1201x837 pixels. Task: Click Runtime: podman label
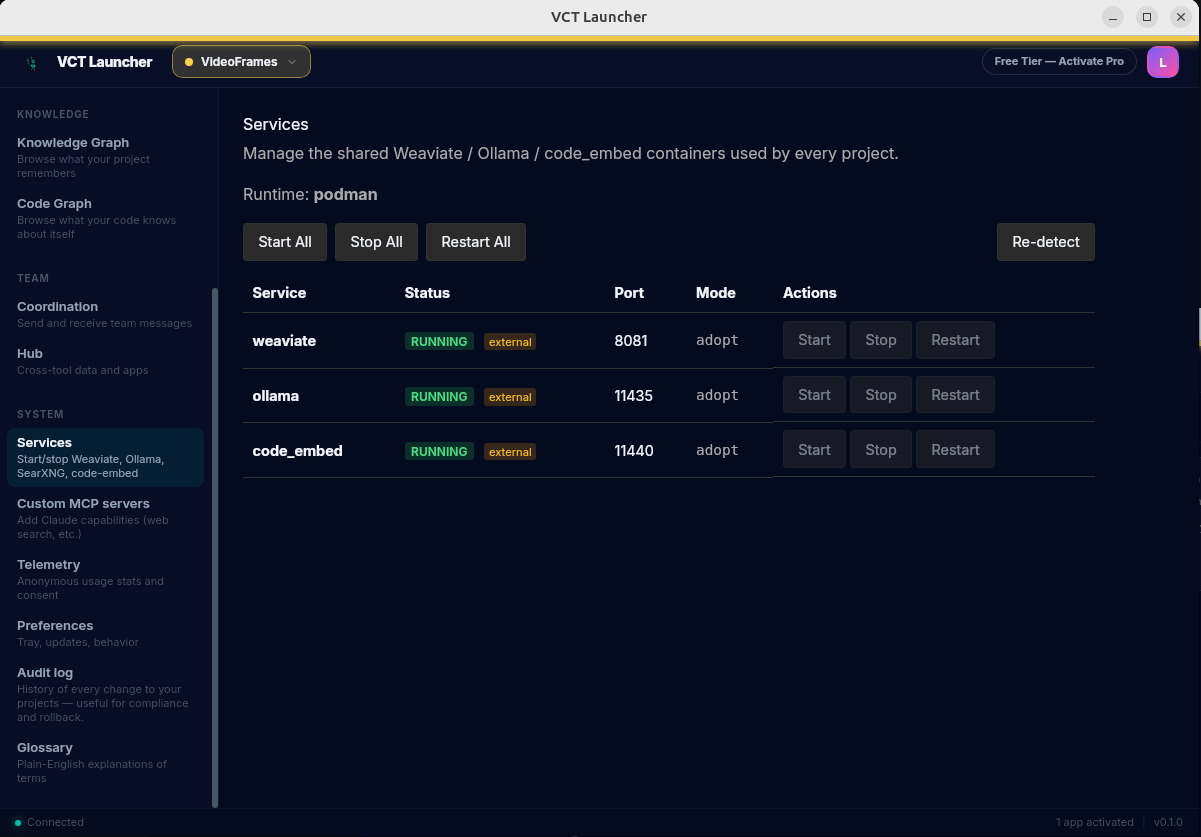(x=310, y=194)
